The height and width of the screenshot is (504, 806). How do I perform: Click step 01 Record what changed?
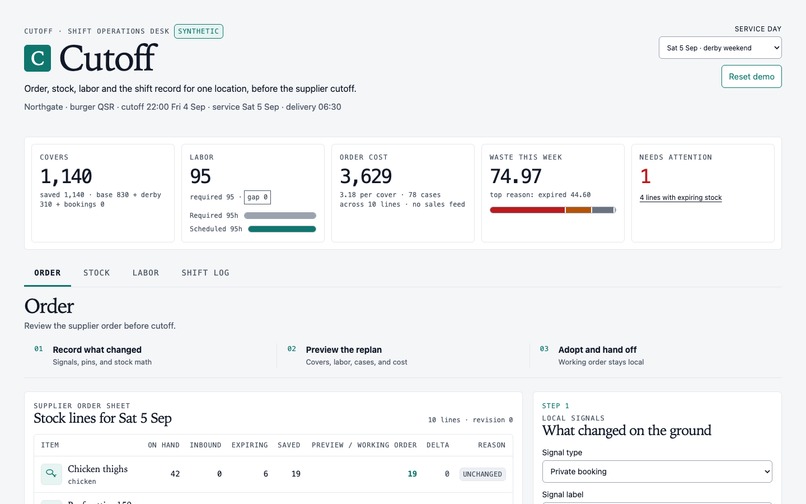(x=97, y=350)
